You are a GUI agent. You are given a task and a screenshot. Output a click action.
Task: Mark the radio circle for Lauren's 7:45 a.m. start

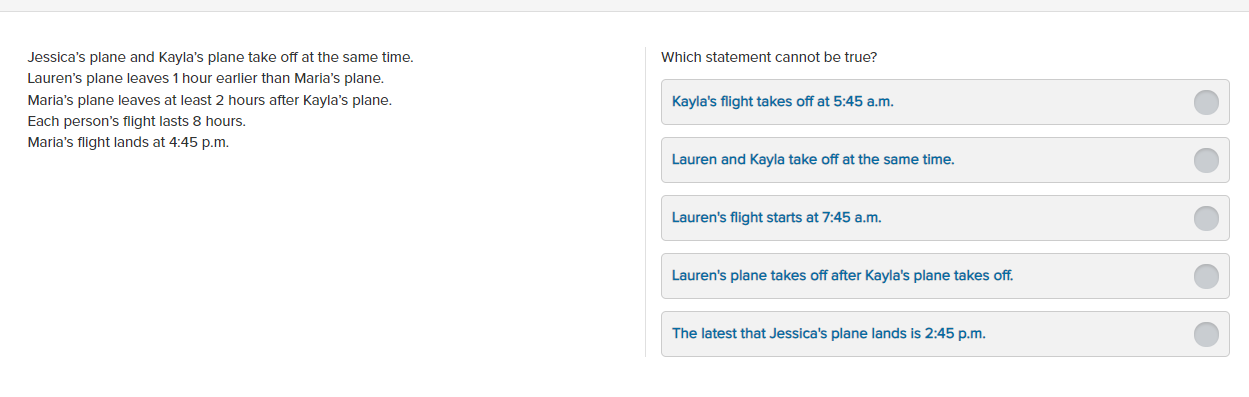click(x=1206, y=218)
